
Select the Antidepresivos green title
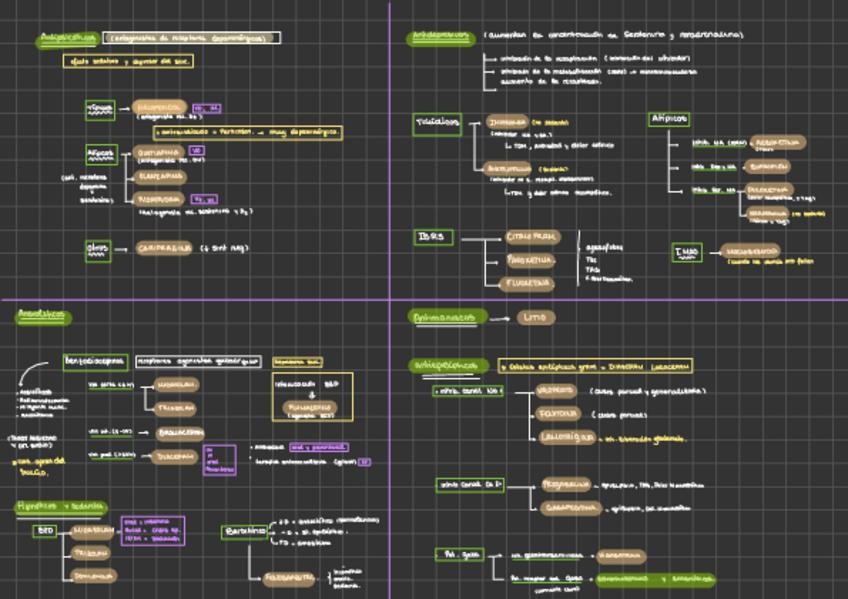(x=441, y=38)
